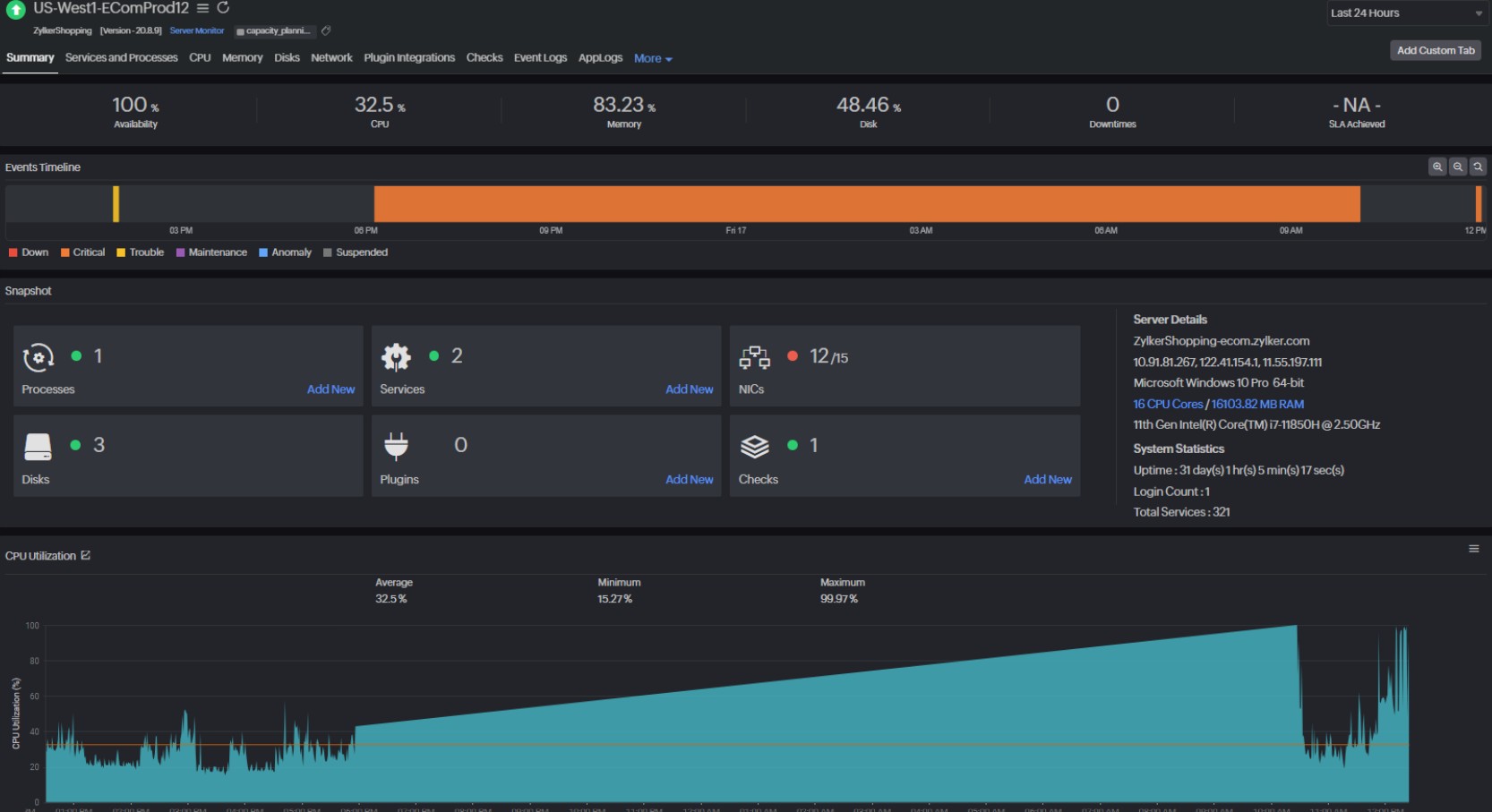
Task: Toggle the Maintenance legend item
Action: click(211, 252)
